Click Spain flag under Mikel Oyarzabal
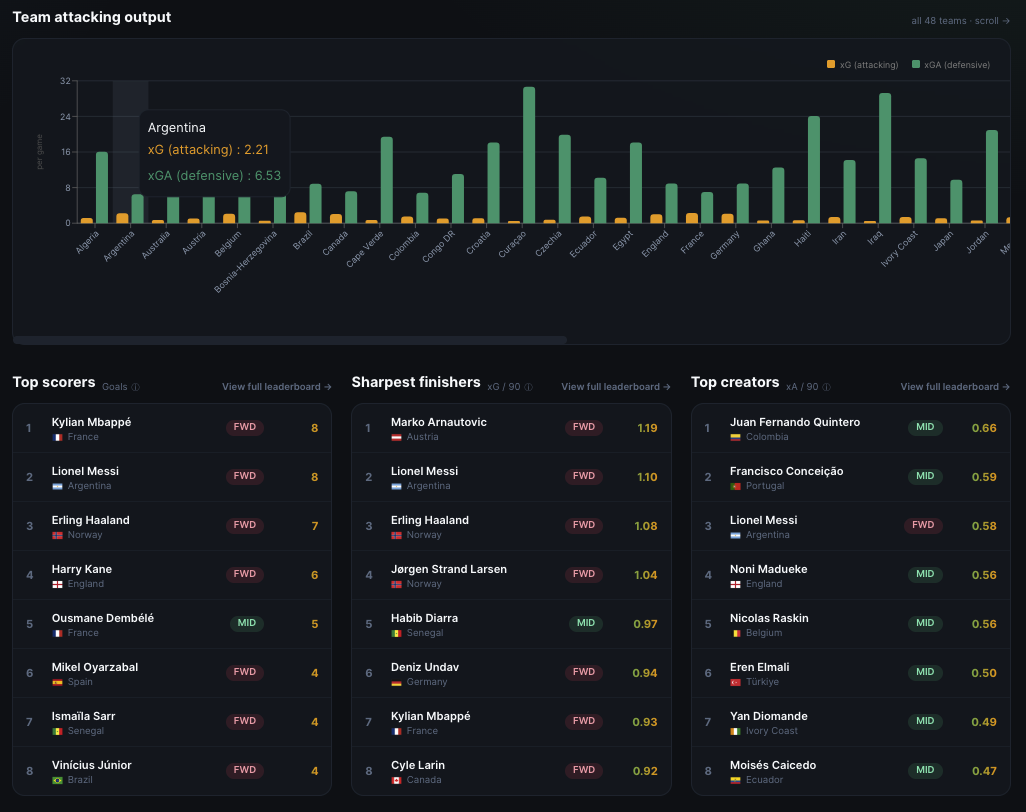This screenshot has width=1026, height=812. coord(58,682)
